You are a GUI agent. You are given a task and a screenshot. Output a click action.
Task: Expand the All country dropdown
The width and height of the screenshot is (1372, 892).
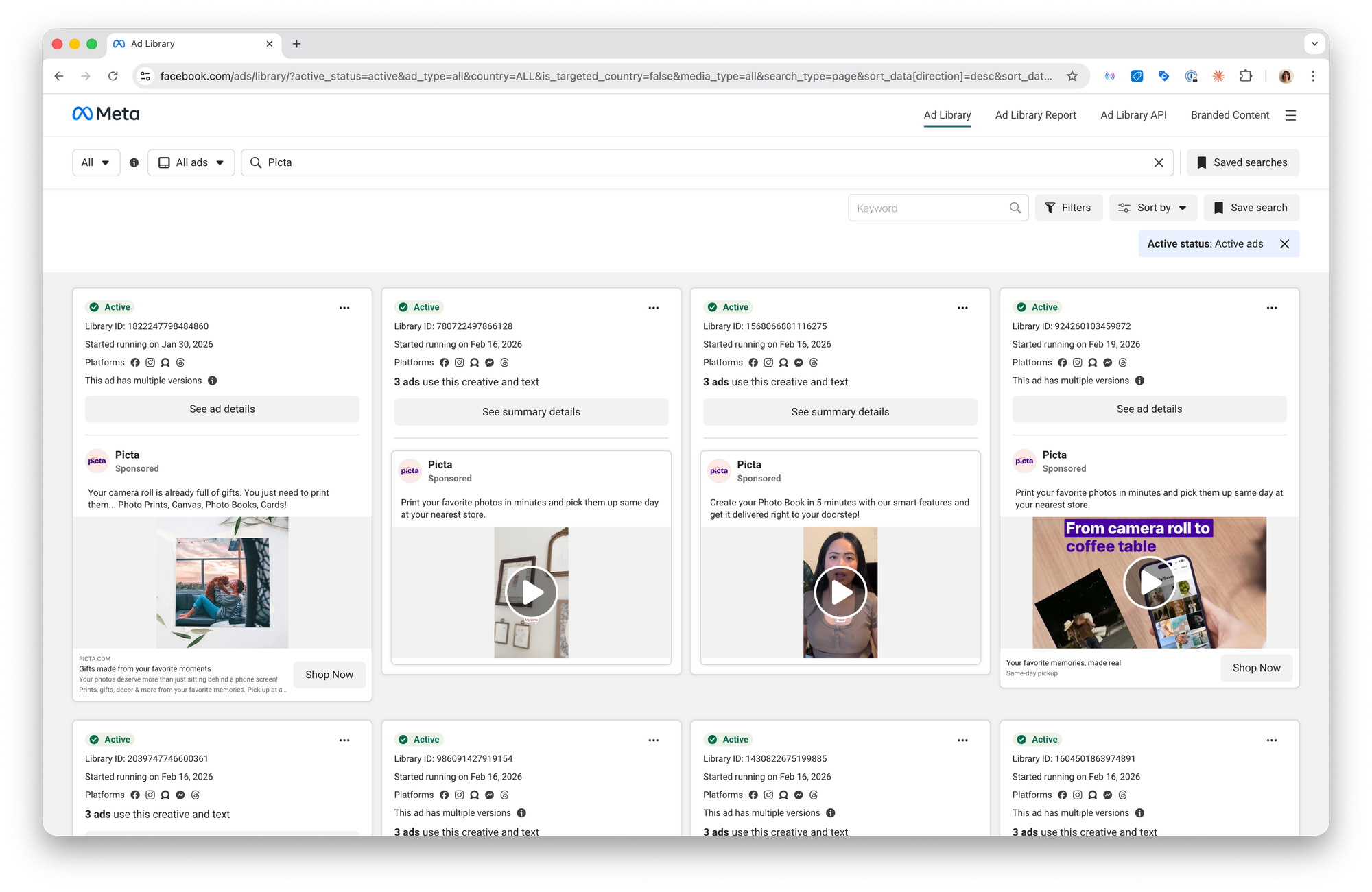point(96,162)
